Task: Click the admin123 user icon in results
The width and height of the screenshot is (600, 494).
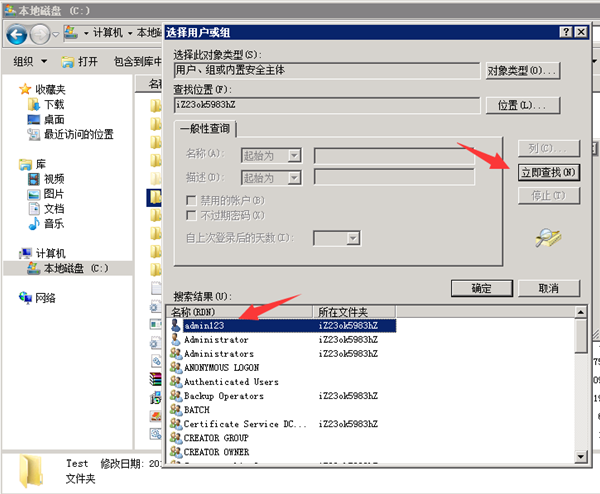Action: (176, 326)
